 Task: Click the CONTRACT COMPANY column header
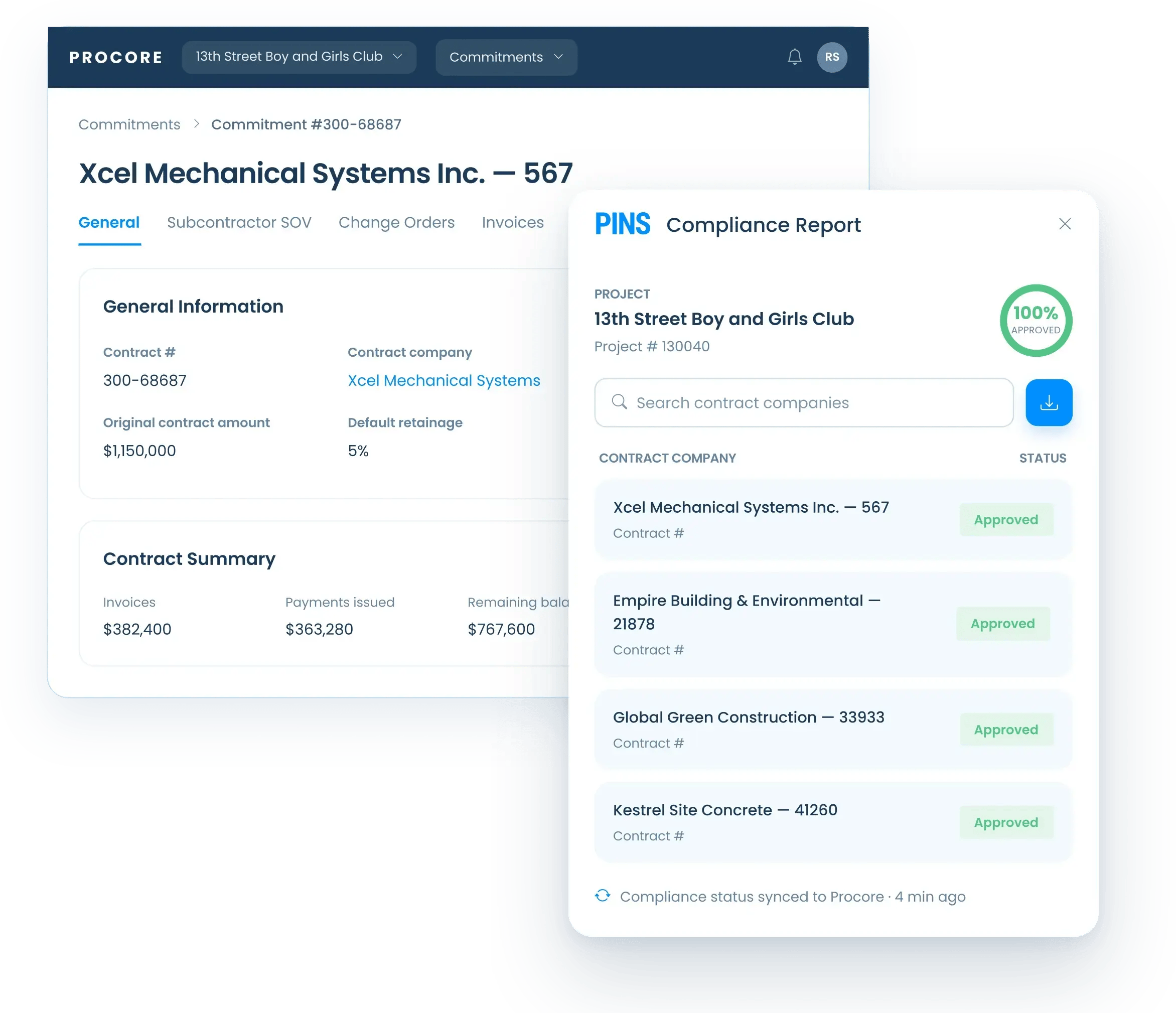click(x=667, y=458)
